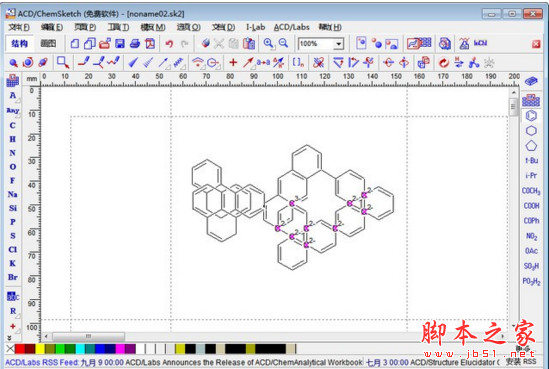This screenshot has width=549, height=369.
Task: Insert the NO2 group
Action: coord(531,236)
